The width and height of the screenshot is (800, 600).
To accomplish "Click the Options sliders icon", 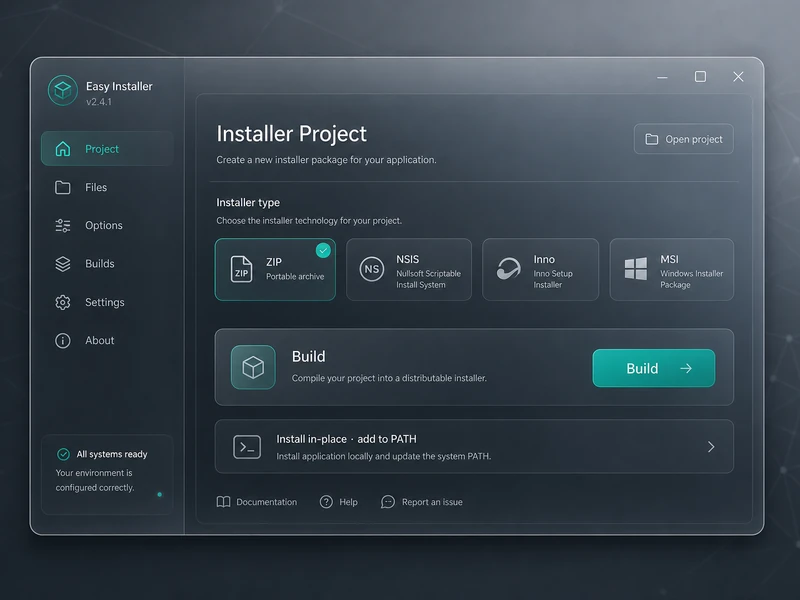I will (63, 226).
